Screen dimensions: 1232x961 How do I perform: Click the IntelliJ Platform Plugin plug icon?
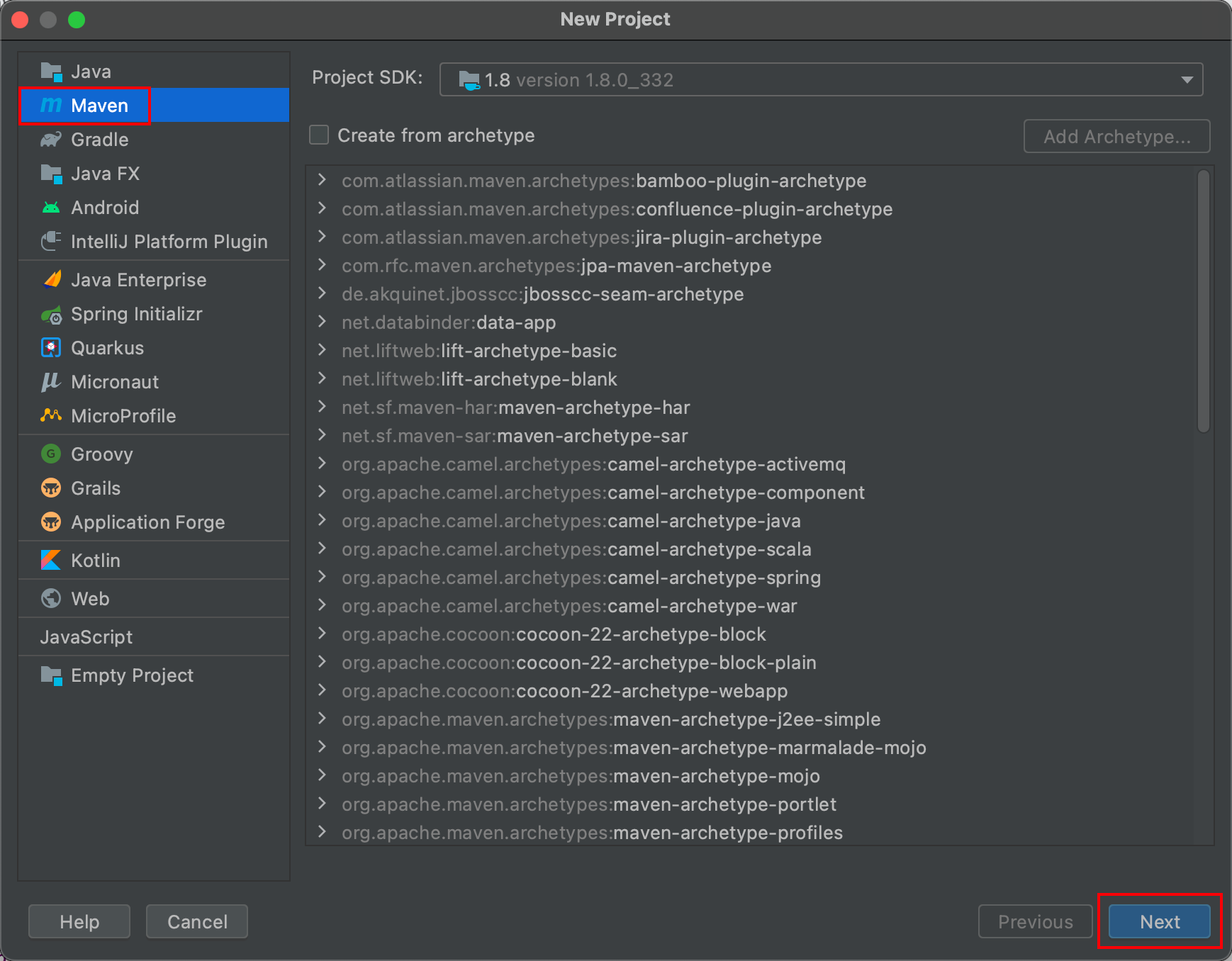(51, 242)
